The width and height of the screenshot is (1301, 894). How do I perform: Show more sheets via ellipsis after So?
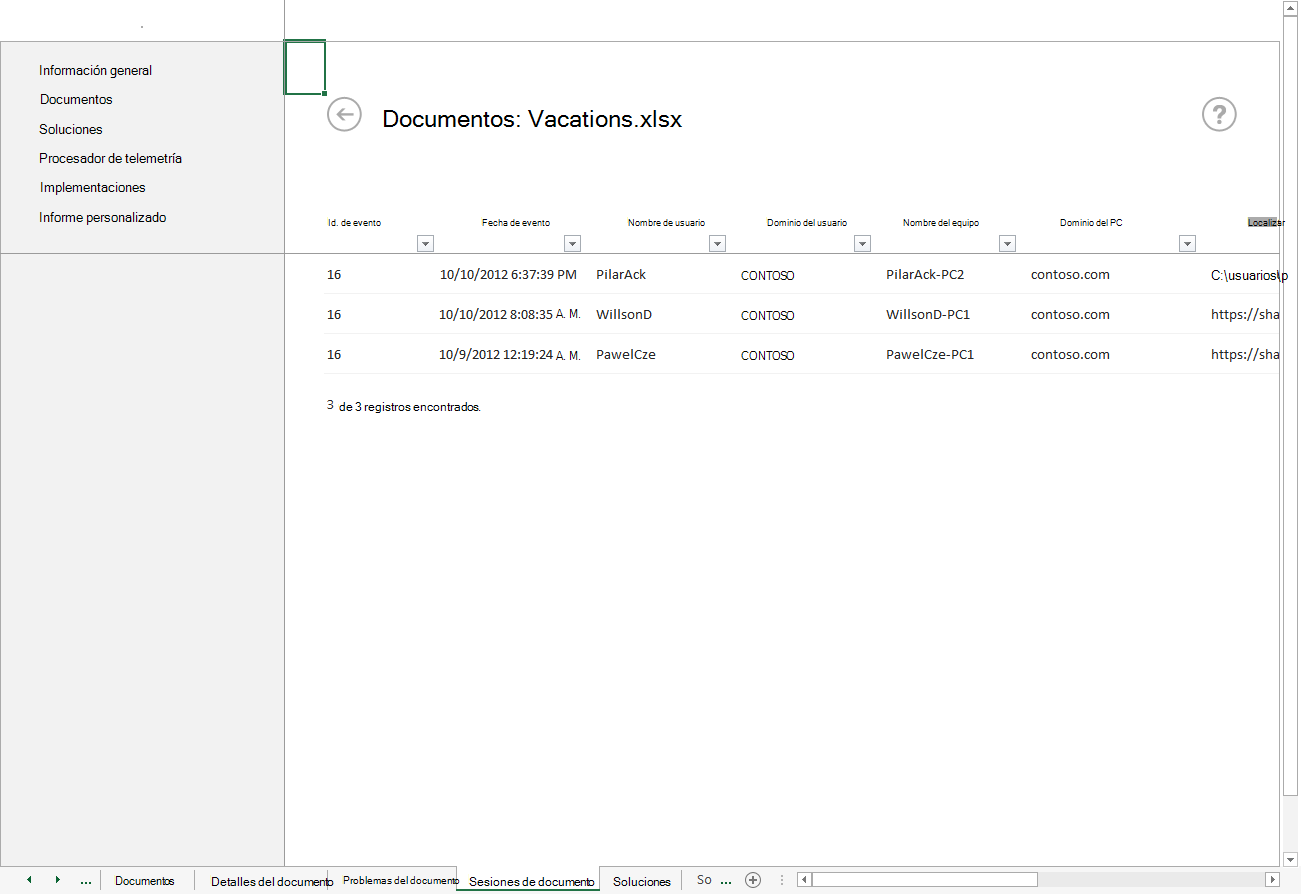[x=725, y=881]
